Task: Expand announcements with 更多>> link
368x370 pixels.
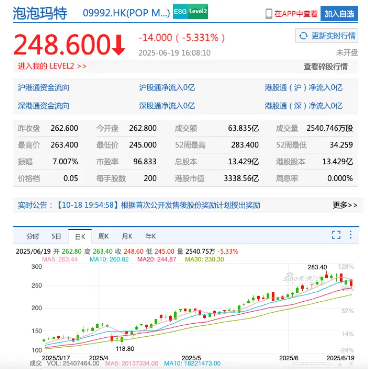Action: point(345,205)
